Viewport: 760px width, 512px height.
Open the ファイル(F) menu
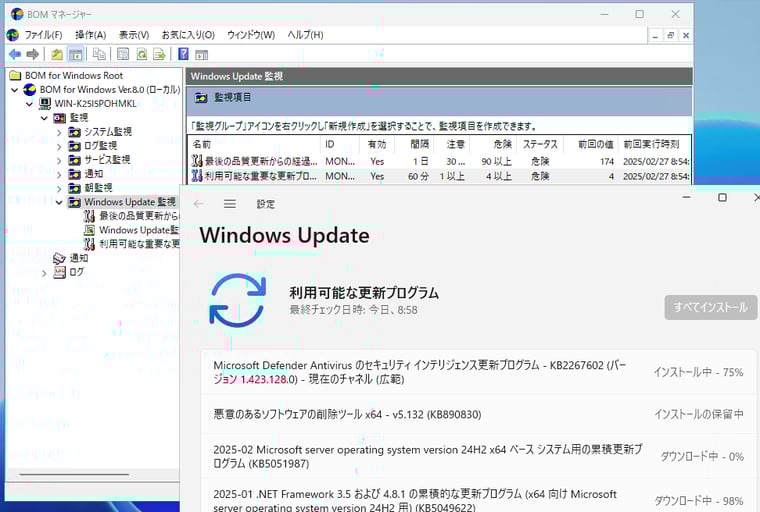(x=43, y=35)
